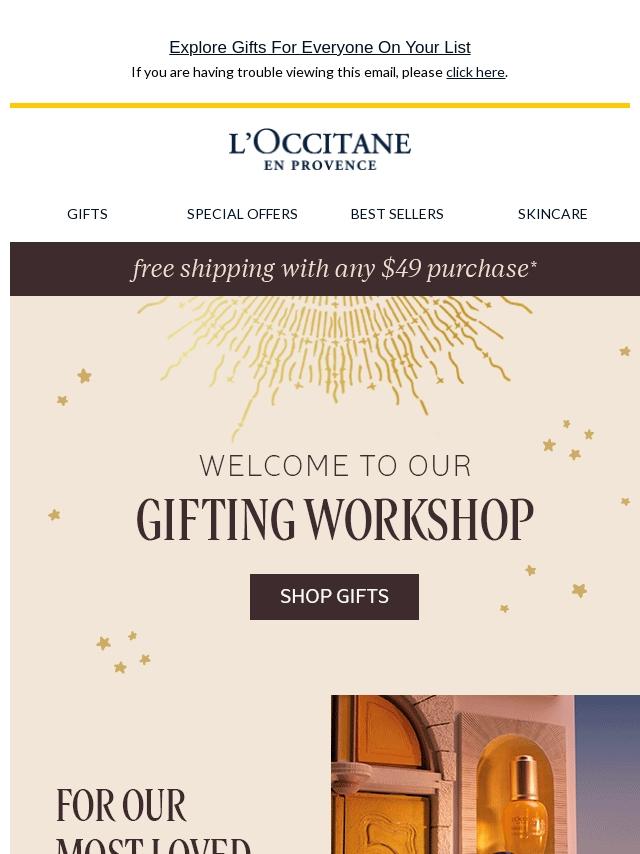Click the two gold stars left of sunburst
The height and width of the screenshot is (854, 640).
(x=73, y=388)
